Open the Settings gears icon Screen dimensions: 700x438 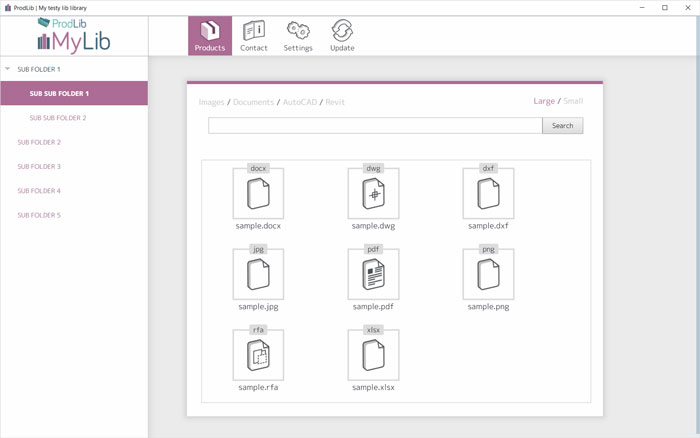(x=298, y=36)
